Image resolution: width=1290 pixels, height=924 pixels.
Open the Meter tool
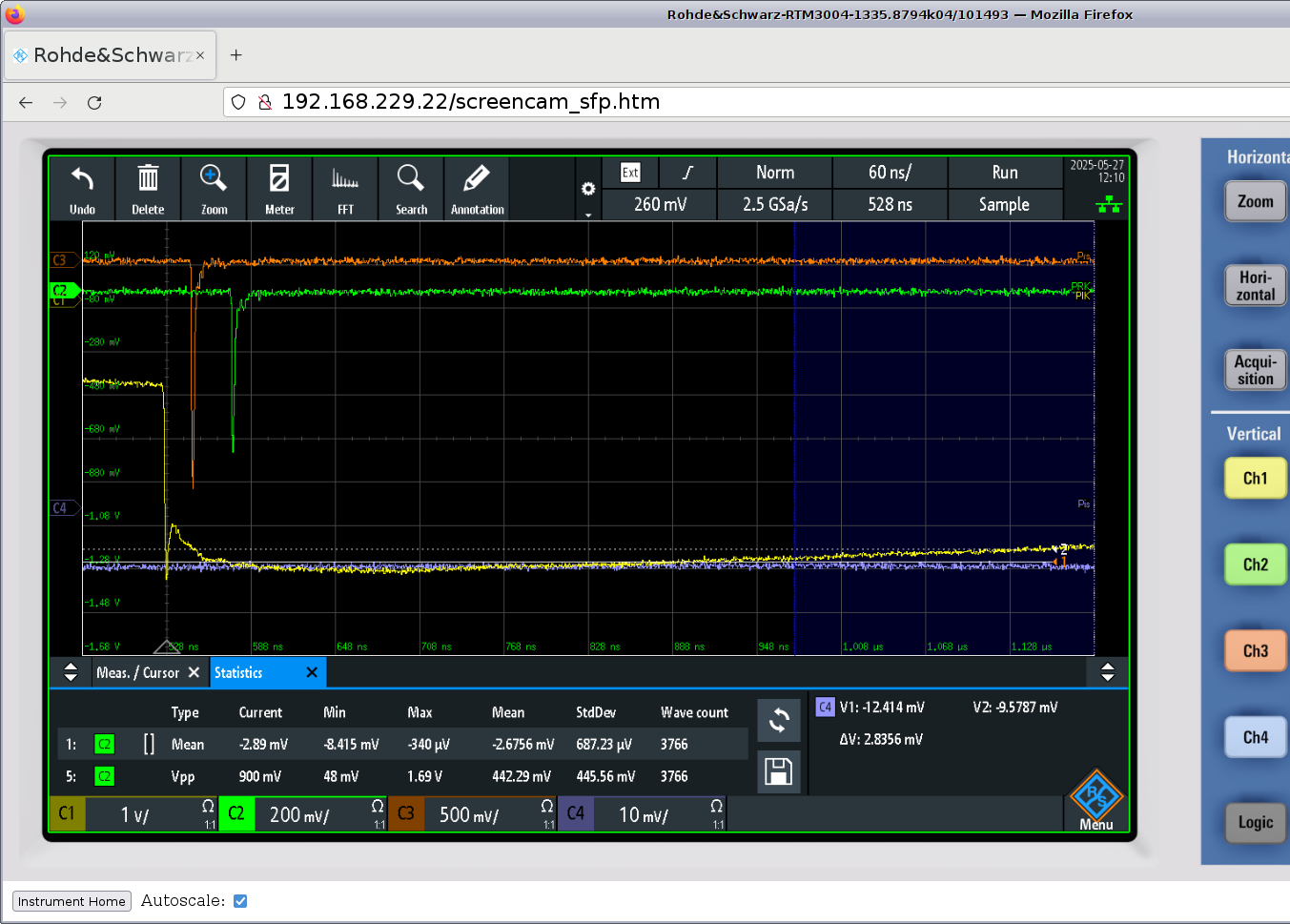(279, 188)
